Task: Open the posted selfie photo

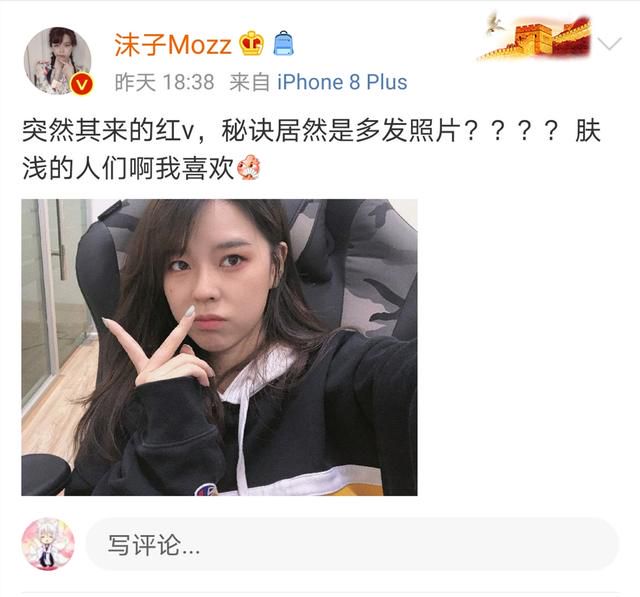Action: pos(219,347)
